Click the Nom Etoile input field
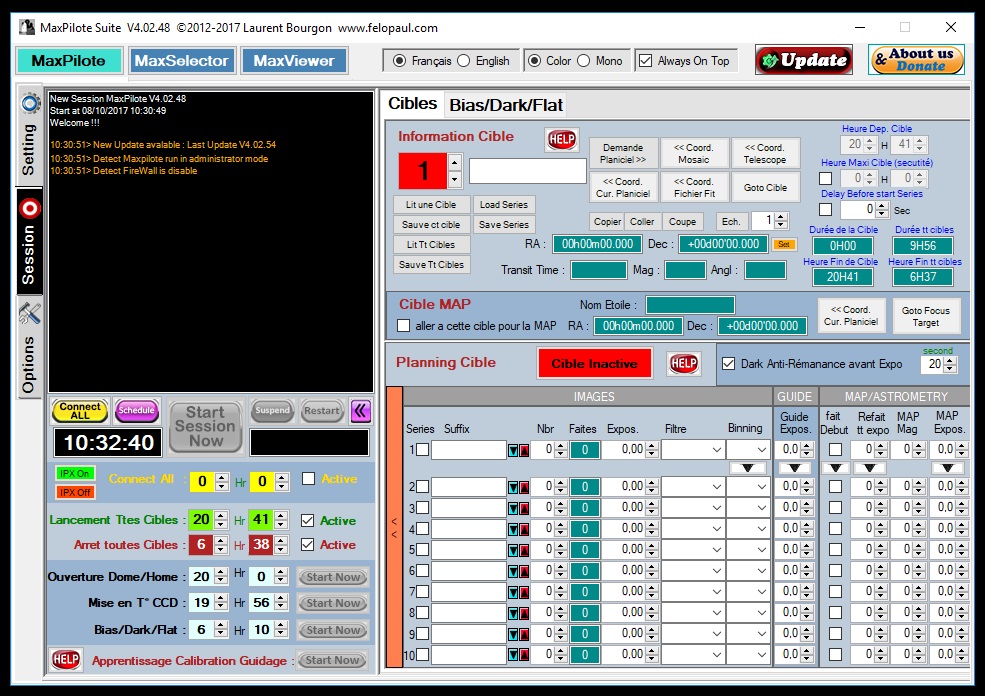The image size is (985, 696). (690, 305)
